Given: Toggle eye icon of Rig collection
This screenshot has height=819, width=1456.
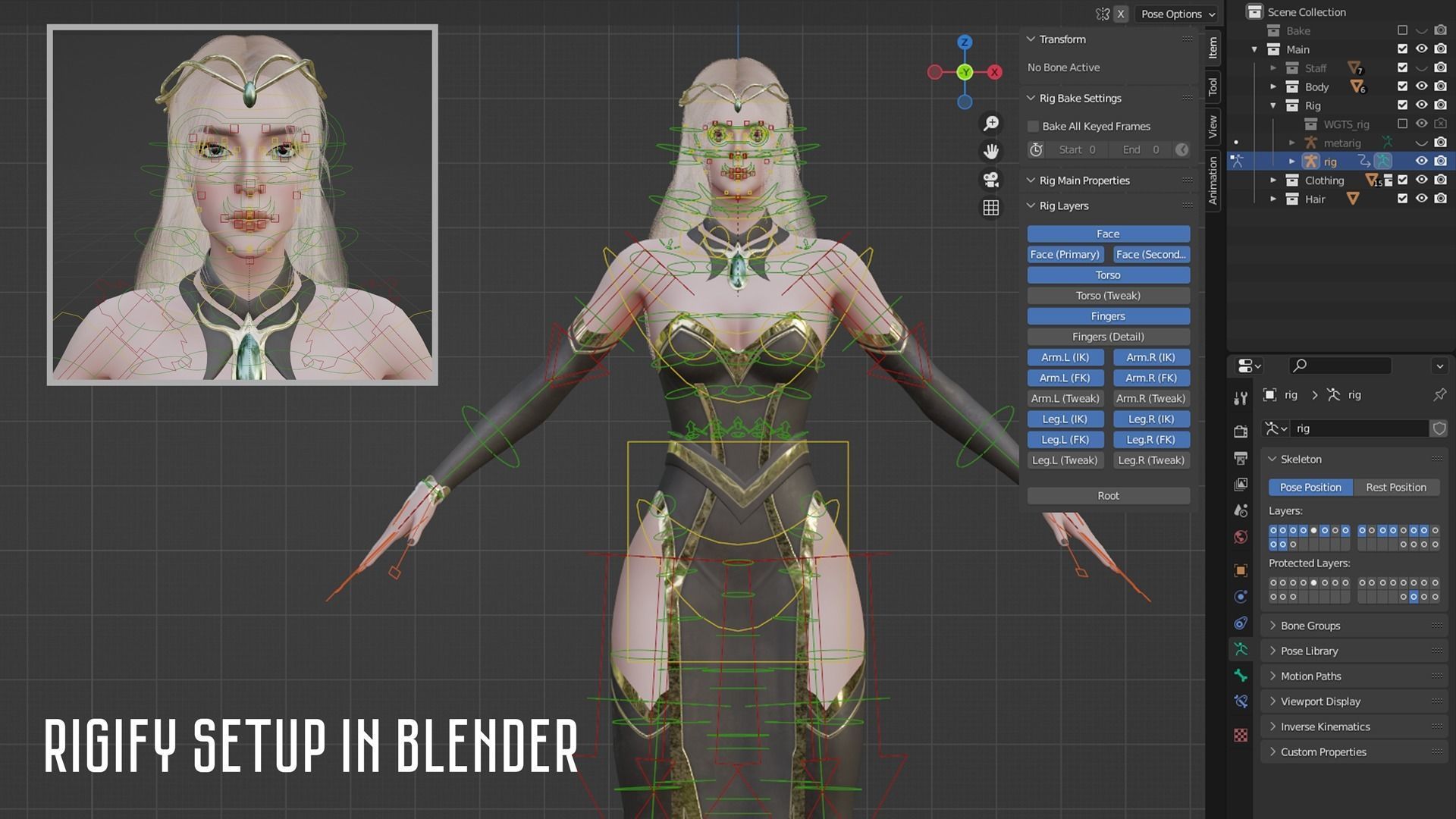Looking at the screenshot, I should click(1421, 105).
